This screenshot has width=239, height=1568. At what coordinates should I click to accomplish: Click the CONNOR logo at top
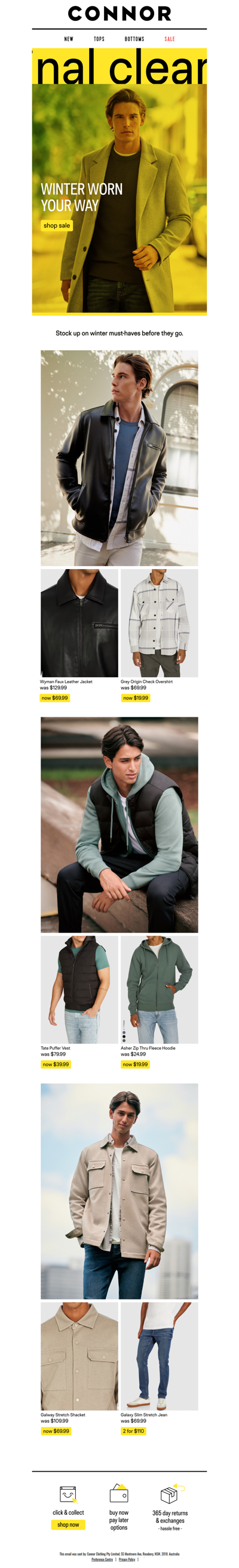coord(119,13)
